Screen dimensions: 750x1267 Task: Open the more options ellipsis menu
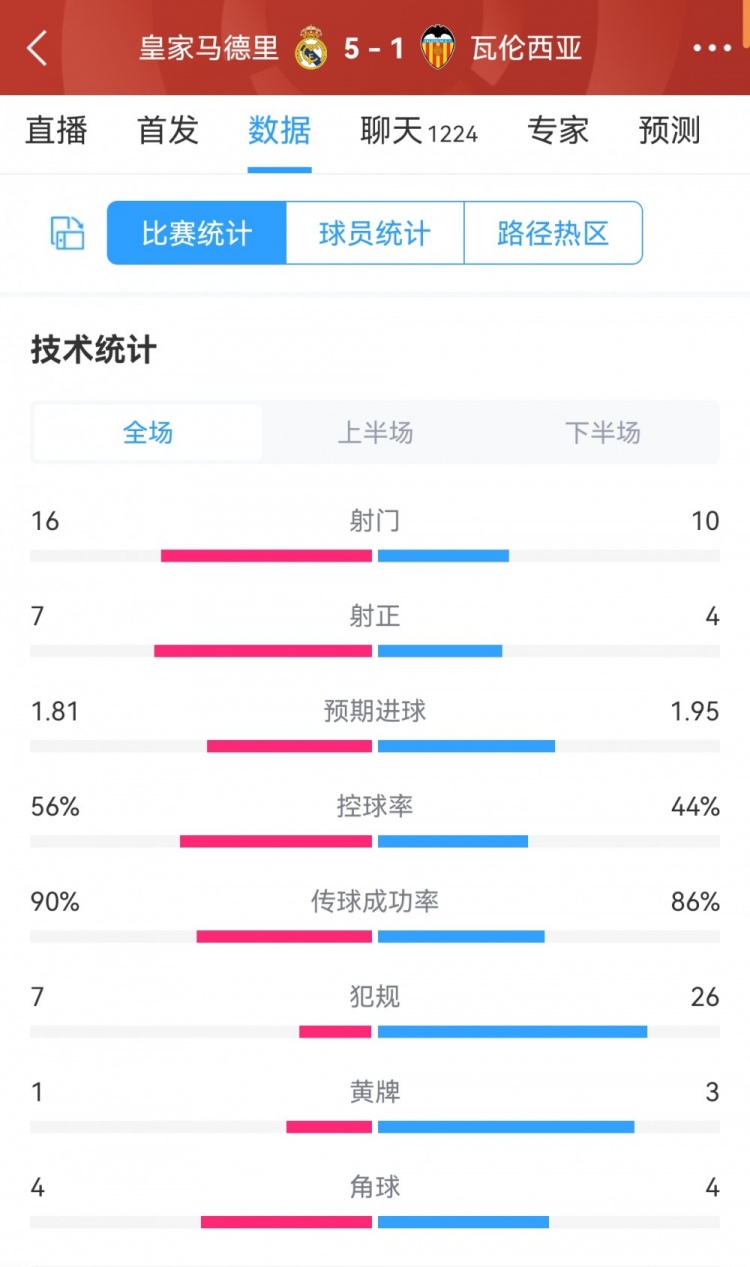(712, 46)
